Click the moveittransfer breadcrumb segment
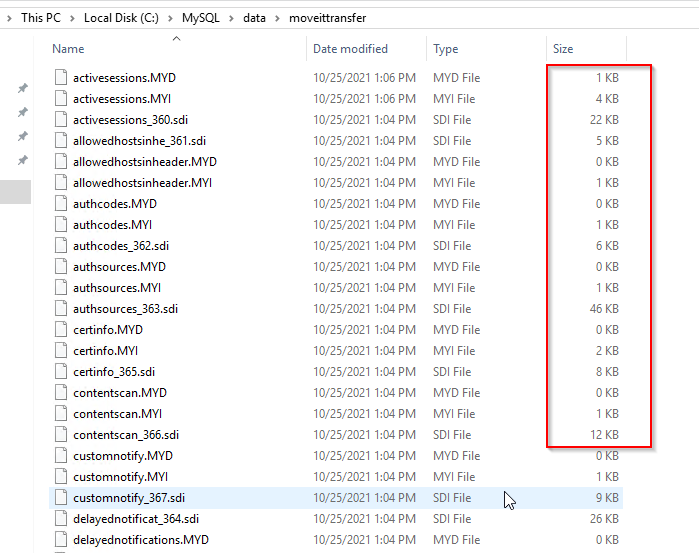Viewport: 699px width, 553px height. 328,18
